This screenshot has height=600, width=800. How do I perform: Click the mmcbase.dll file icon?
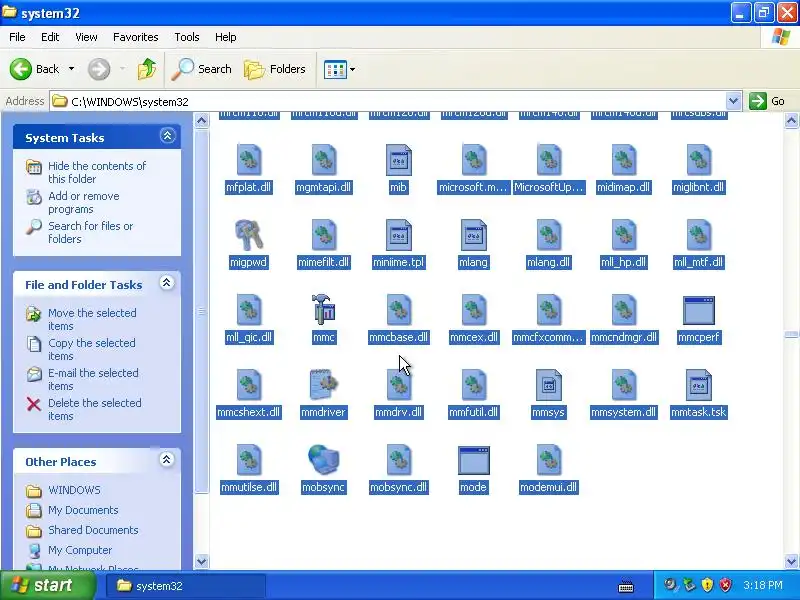point(398,310)
